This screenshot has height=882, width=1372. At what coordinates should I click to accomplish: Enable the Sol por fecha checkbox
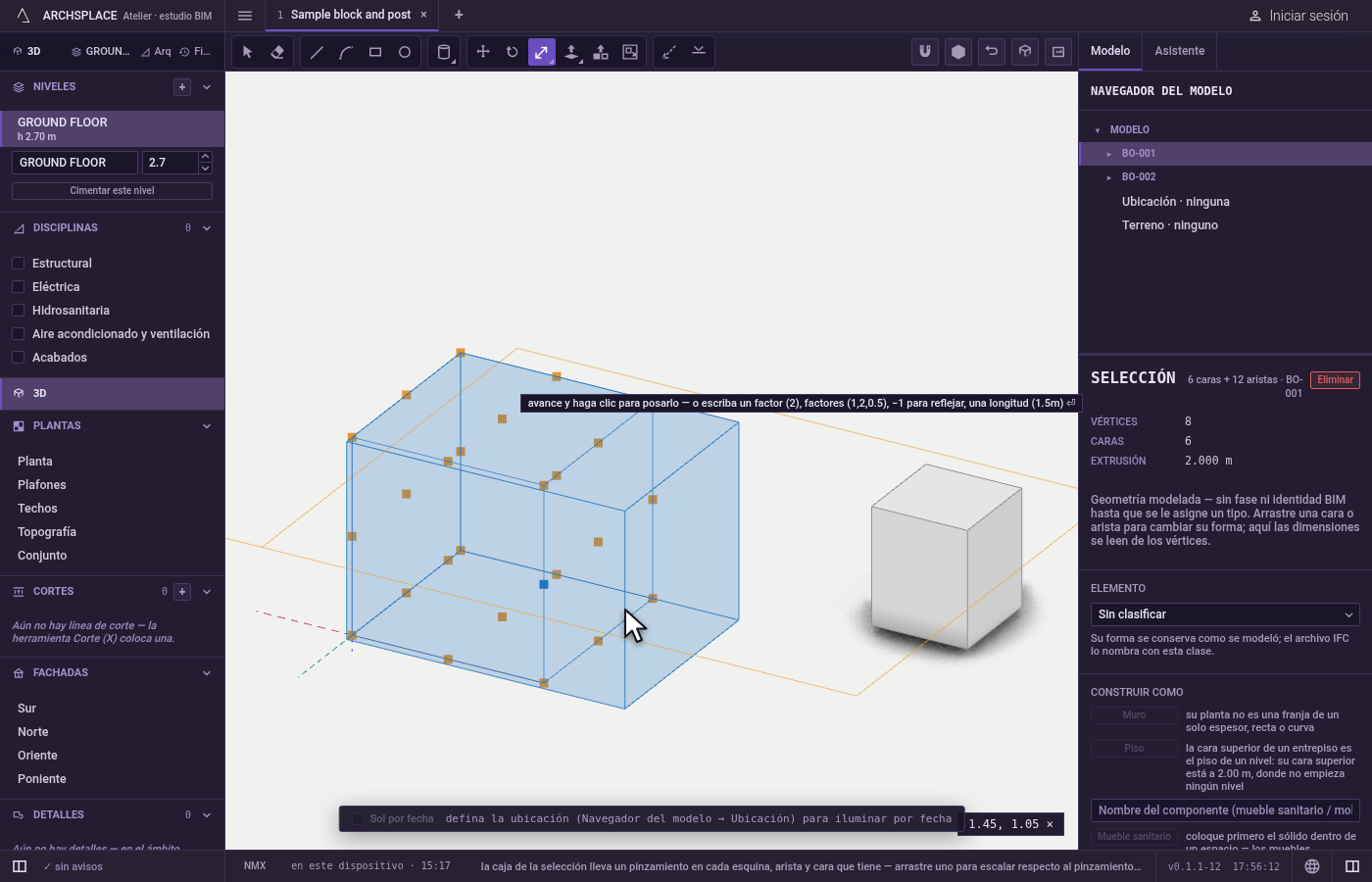coord(358,819)
